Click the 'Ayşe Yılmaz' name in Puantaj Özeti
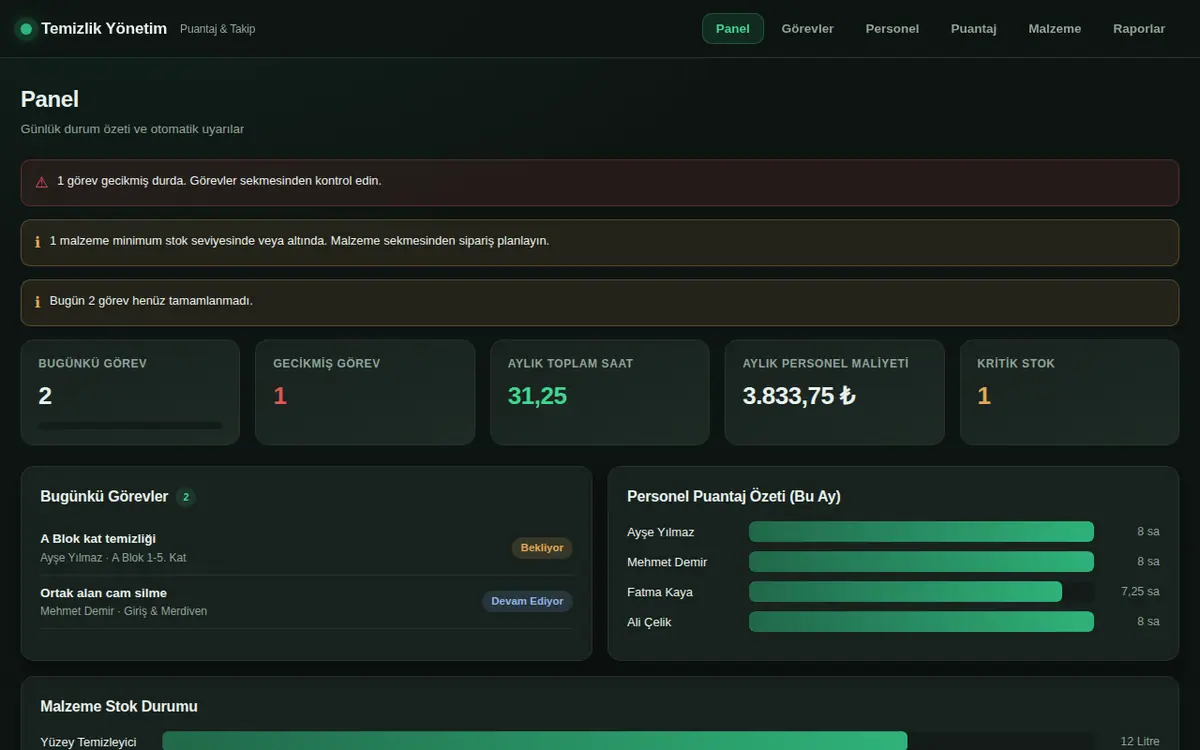This screenshot has height=750, width=1200. click(x=660, y=532)
